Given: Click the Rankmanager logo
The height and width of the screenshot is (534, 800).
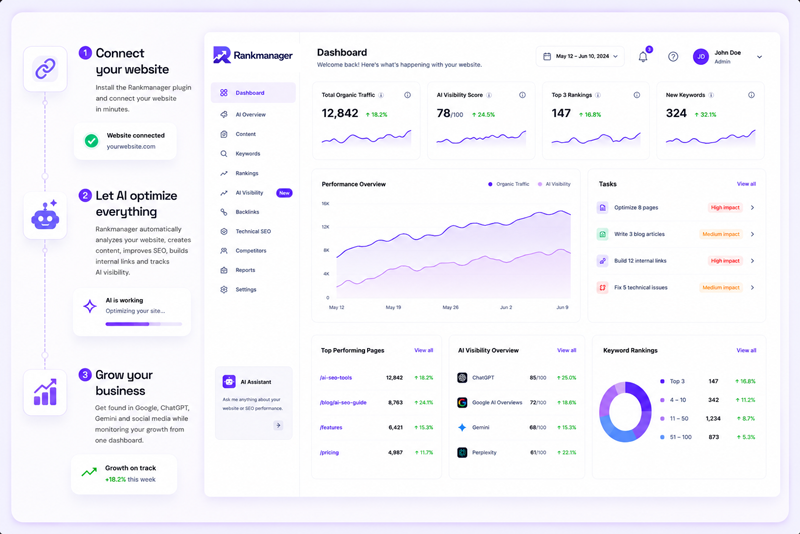Looking at the screenshot, I should pyautogui.click(x=253, y=55).
